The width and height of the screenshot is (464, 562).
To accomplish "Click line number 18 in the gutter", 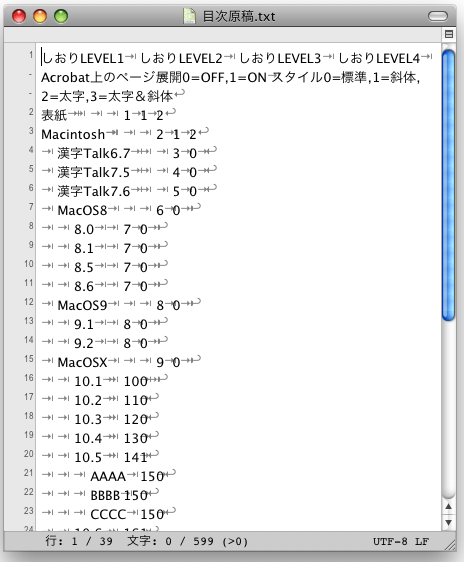I will point(29,416).
